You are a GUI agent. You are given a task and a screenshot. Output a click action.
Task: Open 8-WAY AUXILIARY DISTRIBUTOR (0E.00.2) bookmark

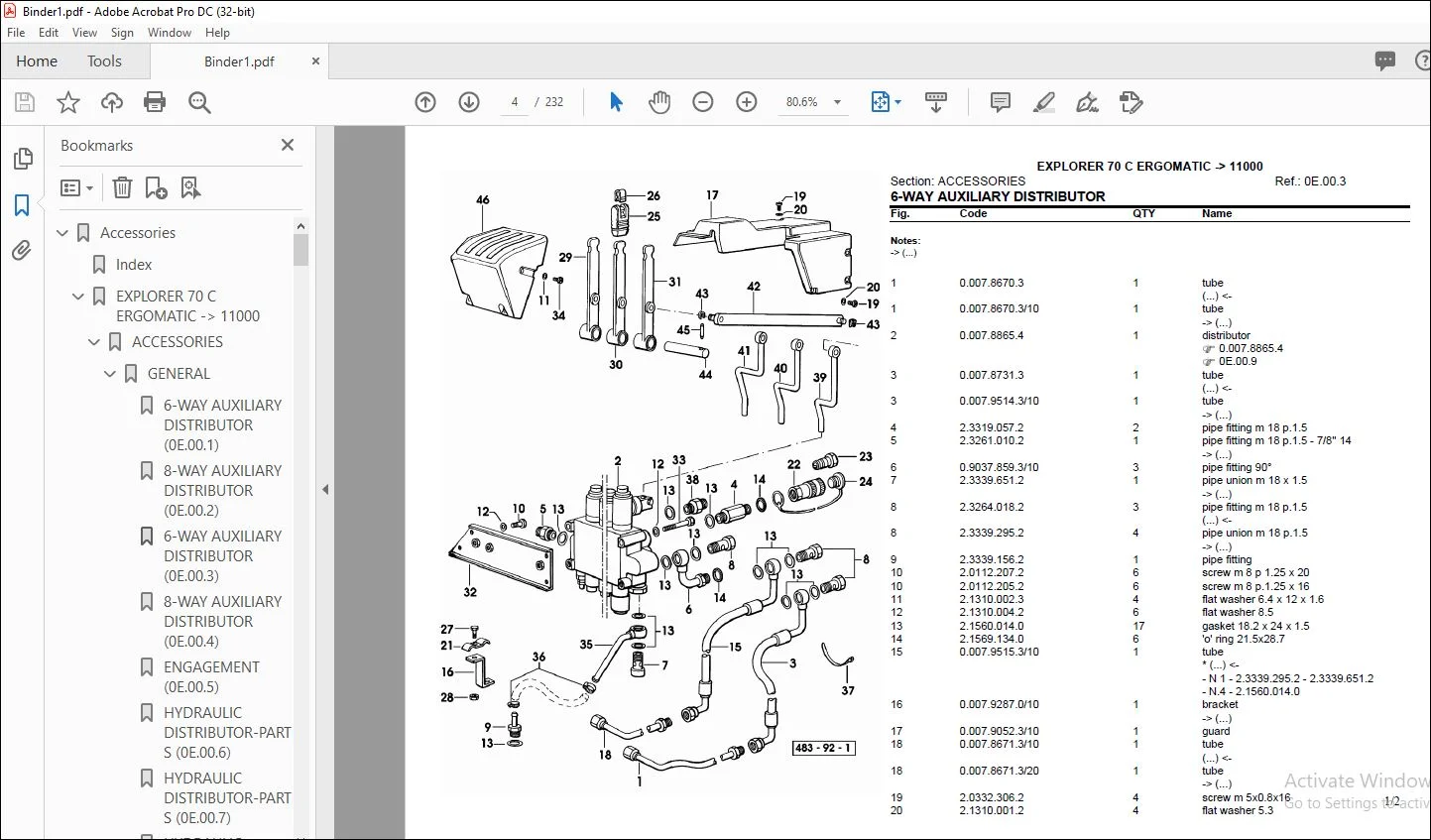pyautogui.click(x=222, y=491)
